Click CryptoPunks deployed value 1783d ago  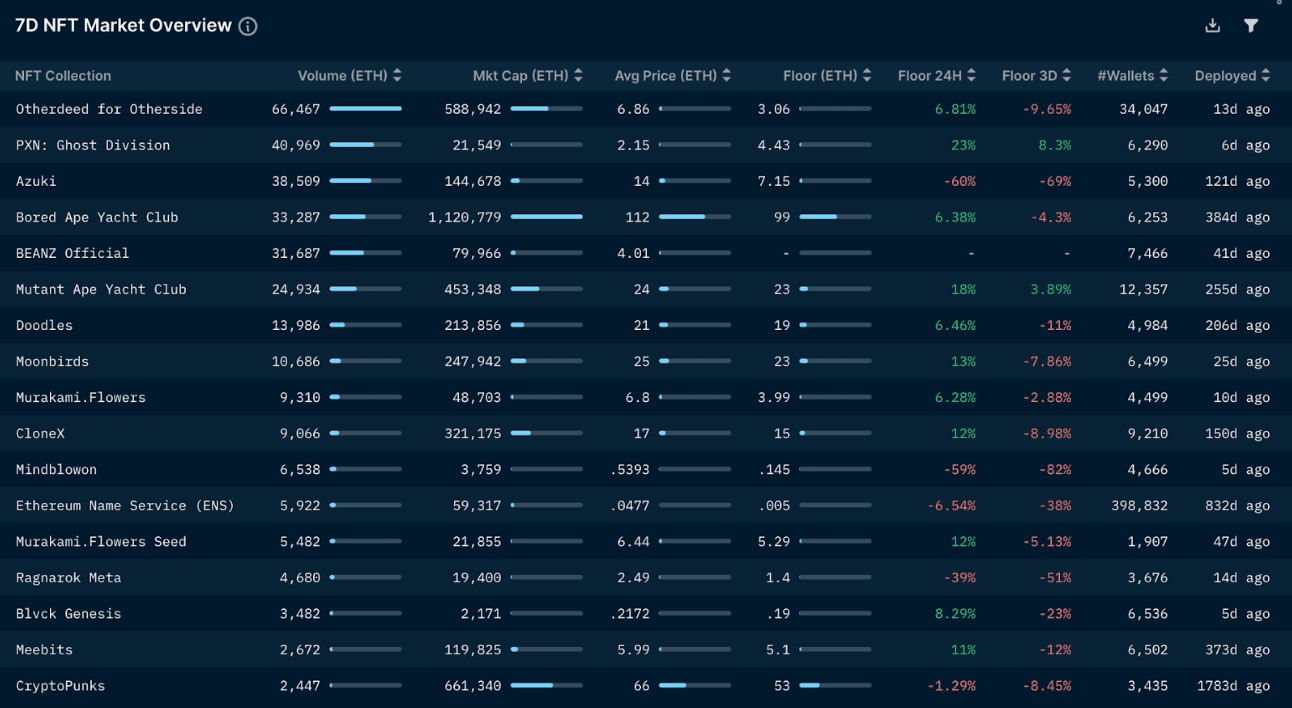(x=1233, y=685)
